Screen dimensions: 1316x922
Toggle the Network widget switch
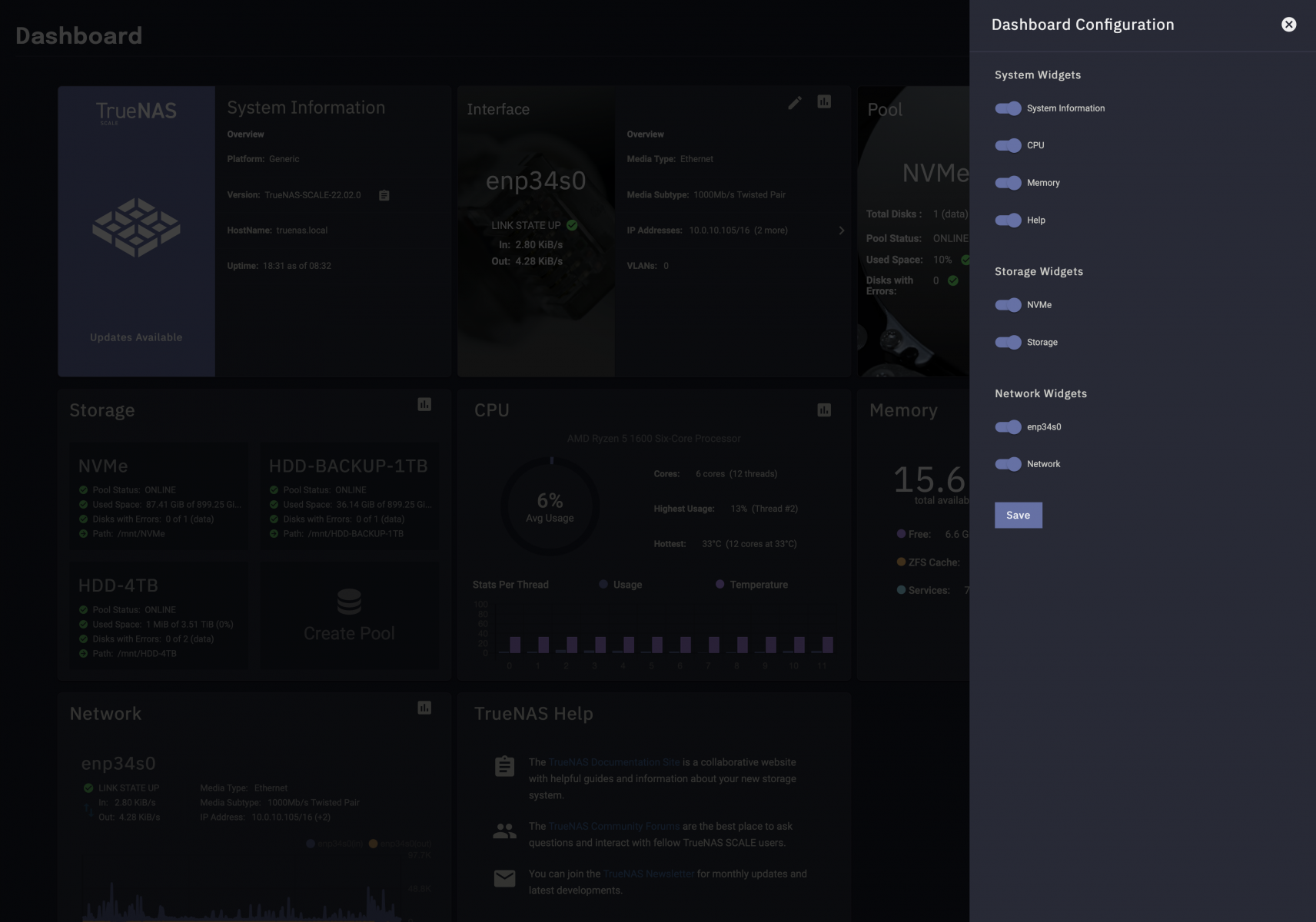[x=1008, y=464]
